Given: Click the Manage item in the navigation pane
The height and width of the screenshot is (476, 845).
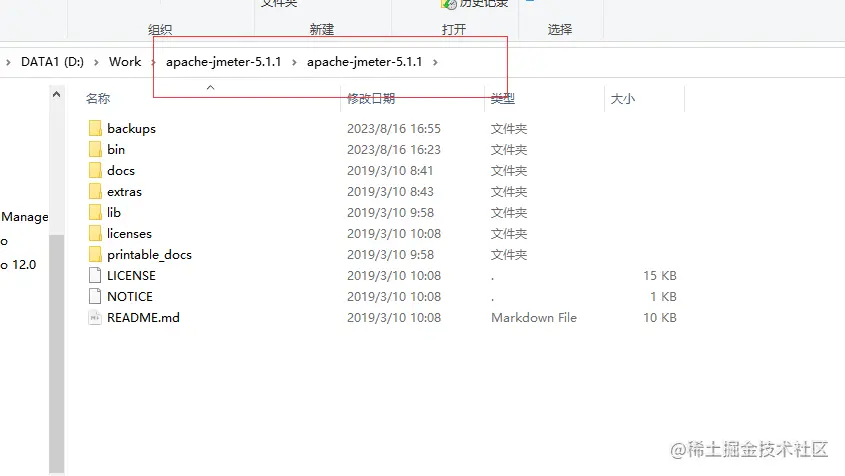Looking at the screenshot, I should point(25,217).
